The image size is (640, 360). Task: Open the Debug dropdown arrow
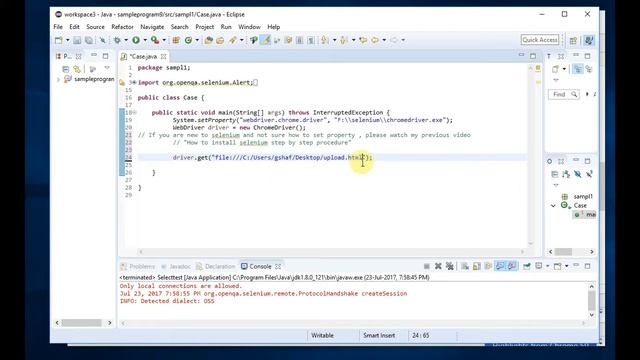pos(126,40)
